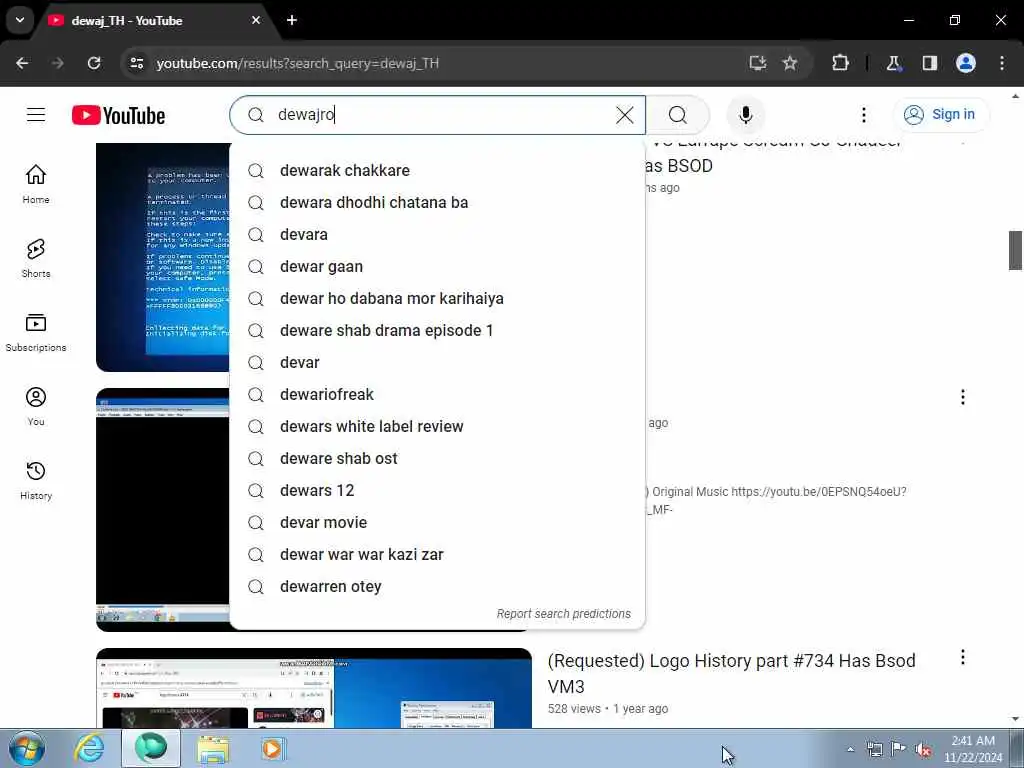The height and width of the screenshot is (768, 1024).
Task: Toggle browser side panel
Action: pos(929,63)
